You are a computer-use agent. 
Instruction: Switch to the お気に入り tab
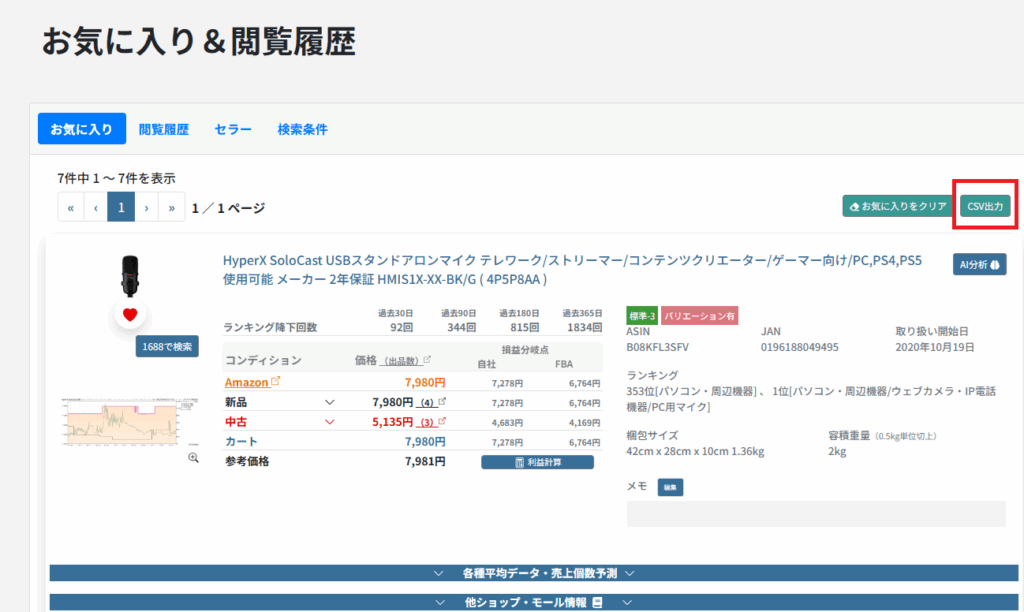click(x=82, y=129)
